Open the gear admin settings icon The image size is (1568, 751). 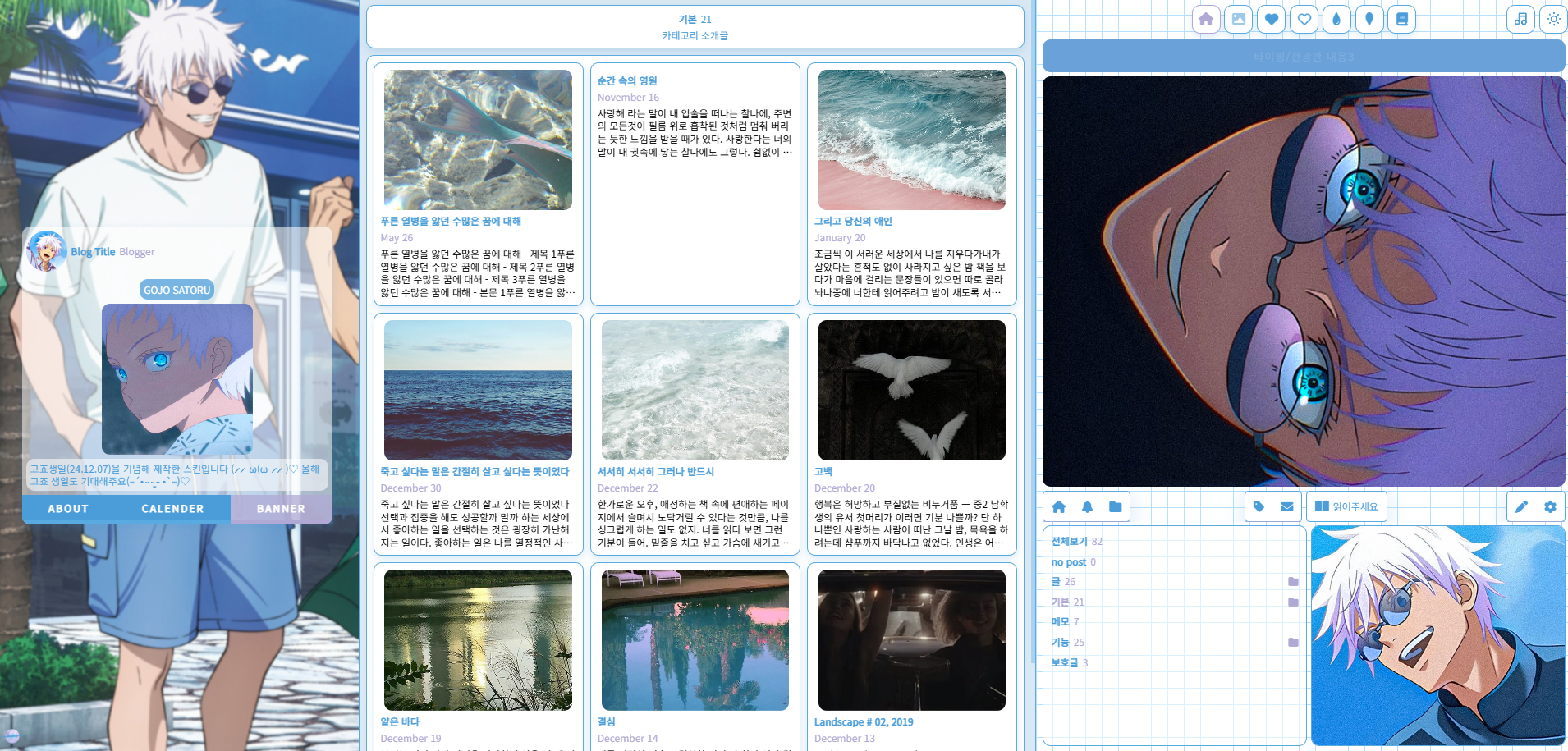click(x=1550, y=507)
